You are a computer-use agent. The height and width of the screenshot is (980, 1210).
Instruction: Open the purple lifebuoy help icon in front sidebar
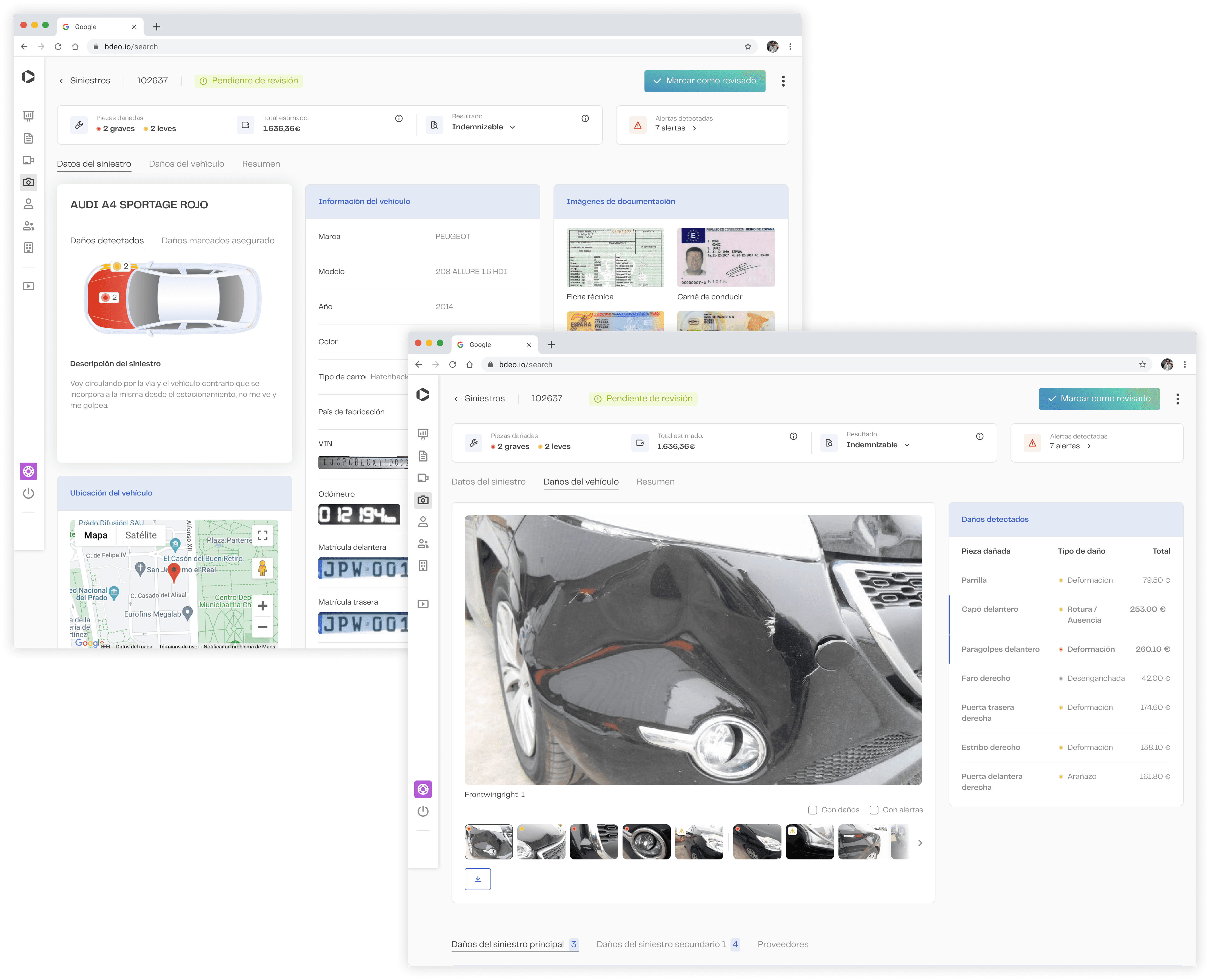pyautogui.click(x=423, y=789)
